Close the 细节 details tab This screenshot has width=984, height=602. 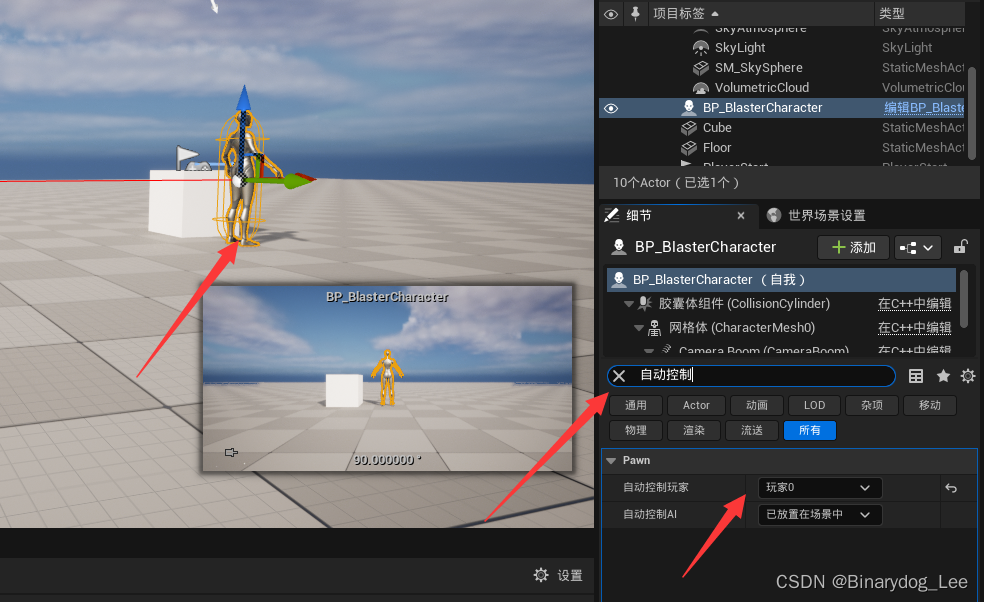click(x=741, y=216)
